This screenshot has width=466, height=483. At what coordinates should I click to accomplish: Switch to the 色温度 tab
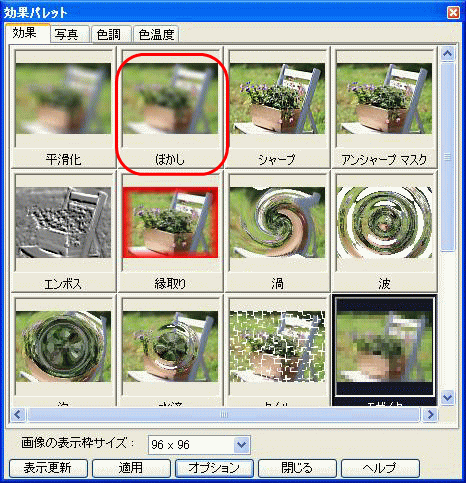(x=156, y=34)
